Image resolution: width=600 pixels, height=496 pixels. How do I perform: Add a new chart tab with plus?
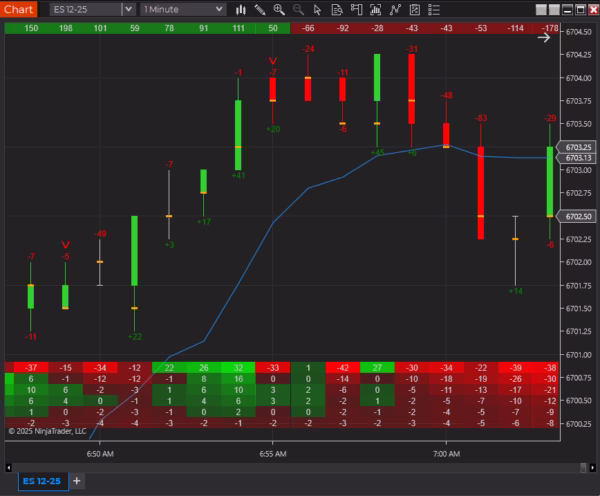pyautogui.click(x=77, y=481)
